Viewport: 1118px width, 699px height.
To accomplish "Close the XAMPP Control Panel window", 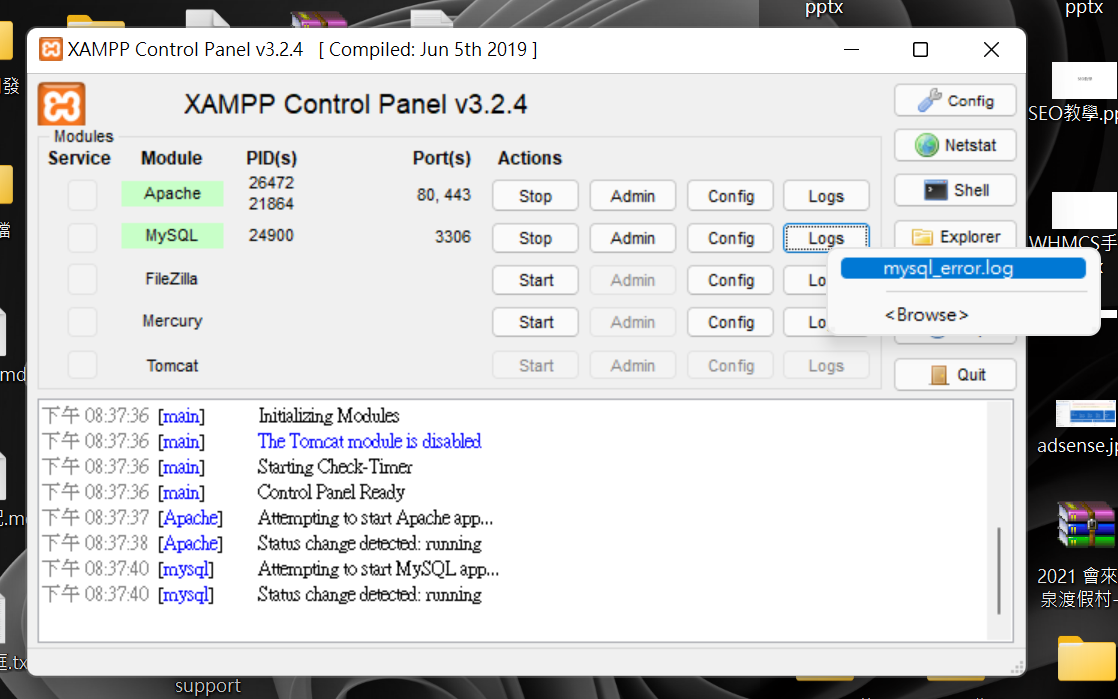I will coord(991,49).
